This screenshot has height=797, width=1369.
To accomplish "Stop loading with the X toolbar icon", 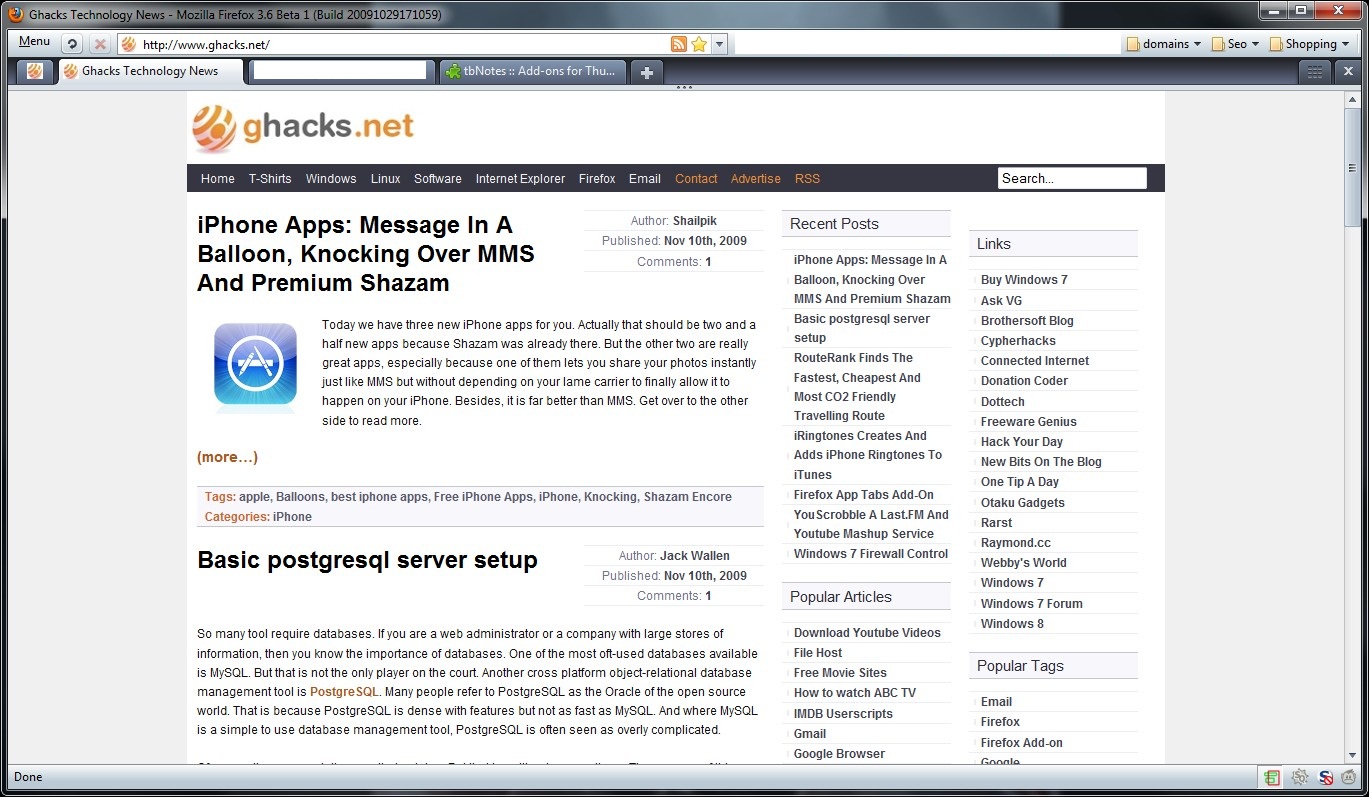I will click(100, 44).
